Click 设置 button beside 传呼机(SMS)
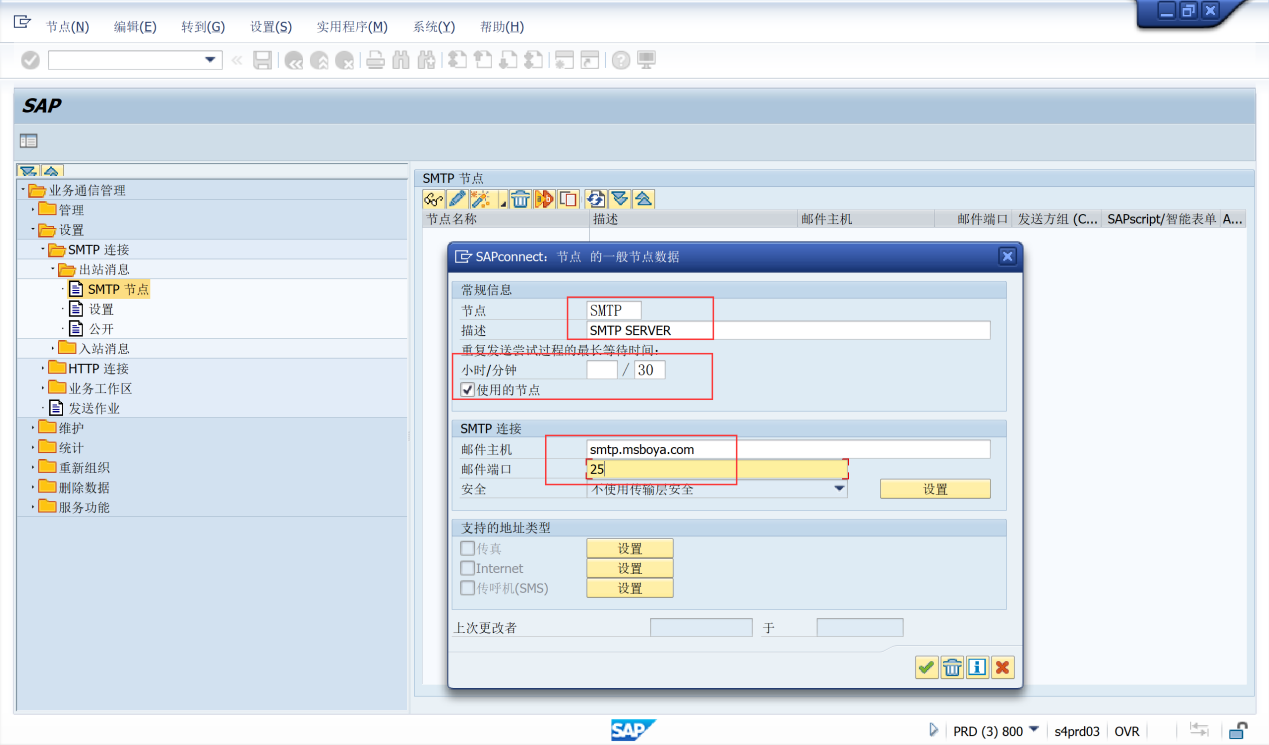This screenshot has width=1269, height=745. coord(629,588)
